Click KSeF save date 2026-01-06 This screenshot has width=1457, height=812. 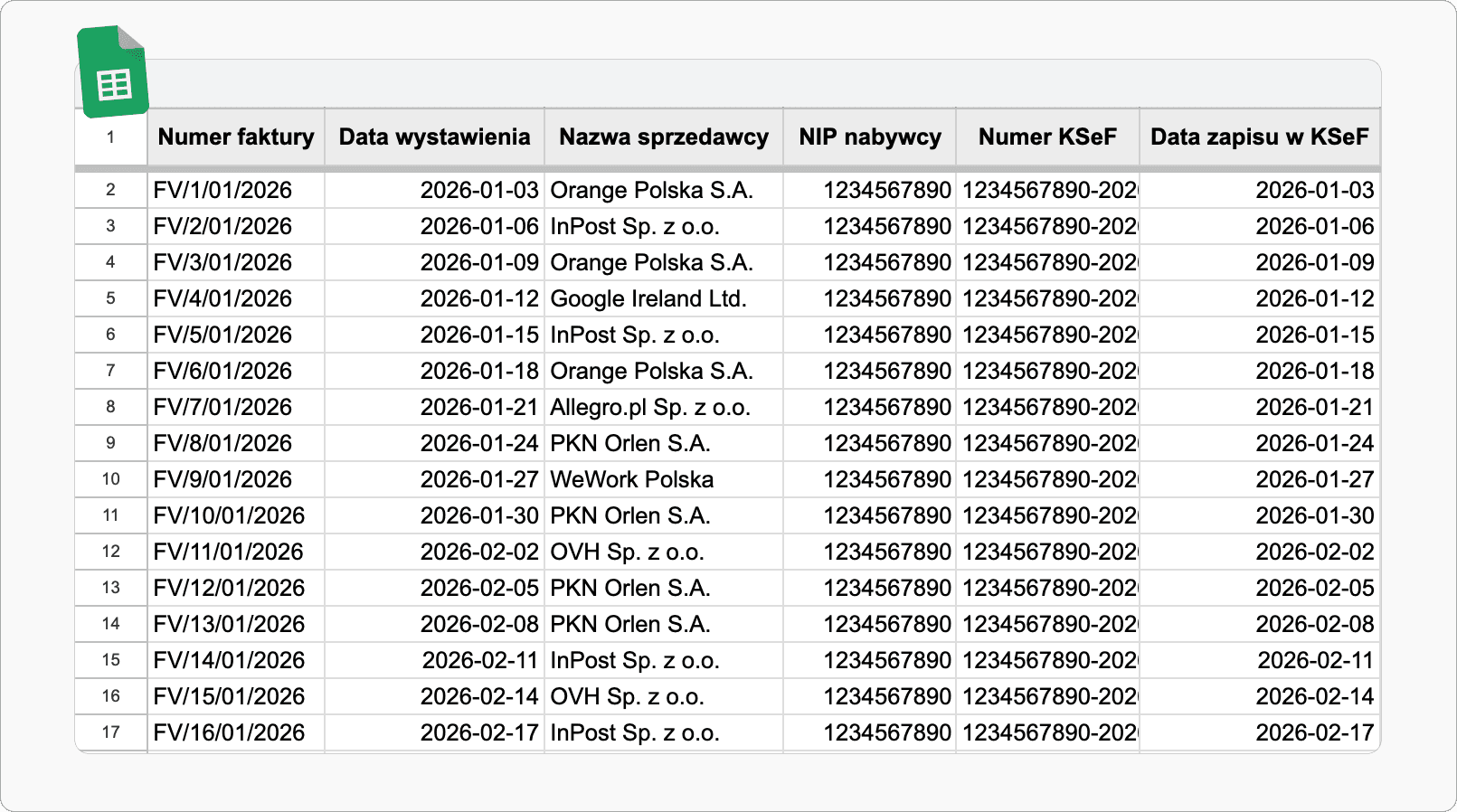[x=1260, y=226]
